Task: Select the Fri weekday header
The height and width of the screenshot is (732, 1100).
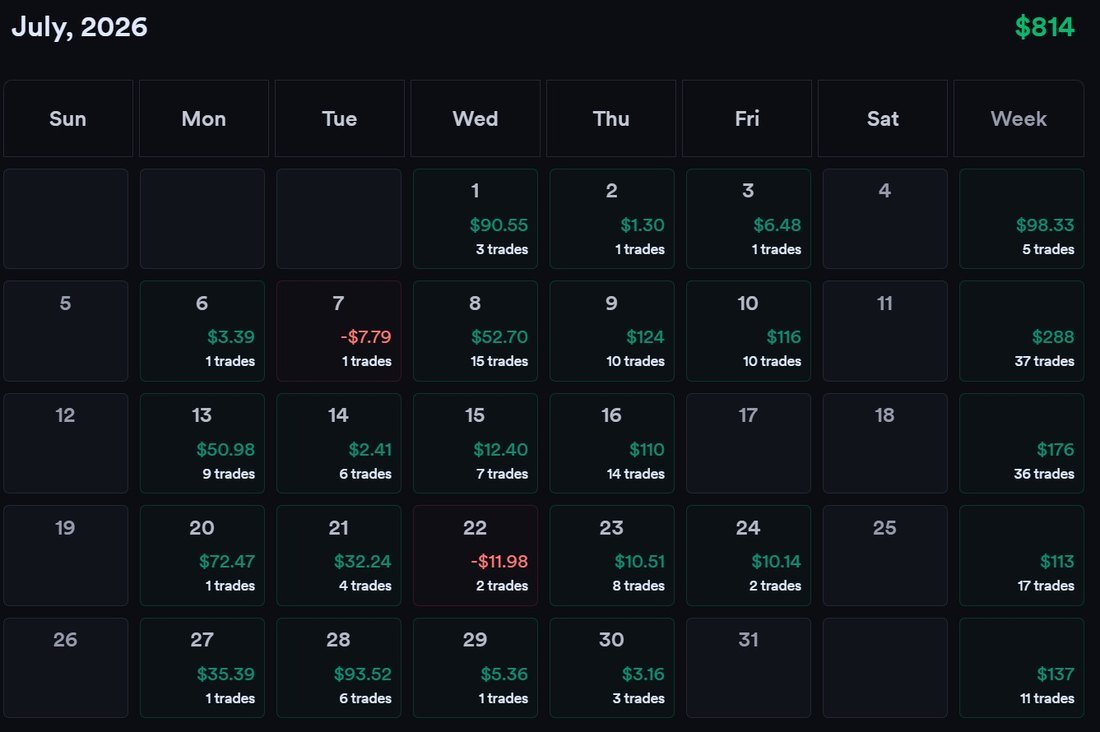Action: click(746, 118)
